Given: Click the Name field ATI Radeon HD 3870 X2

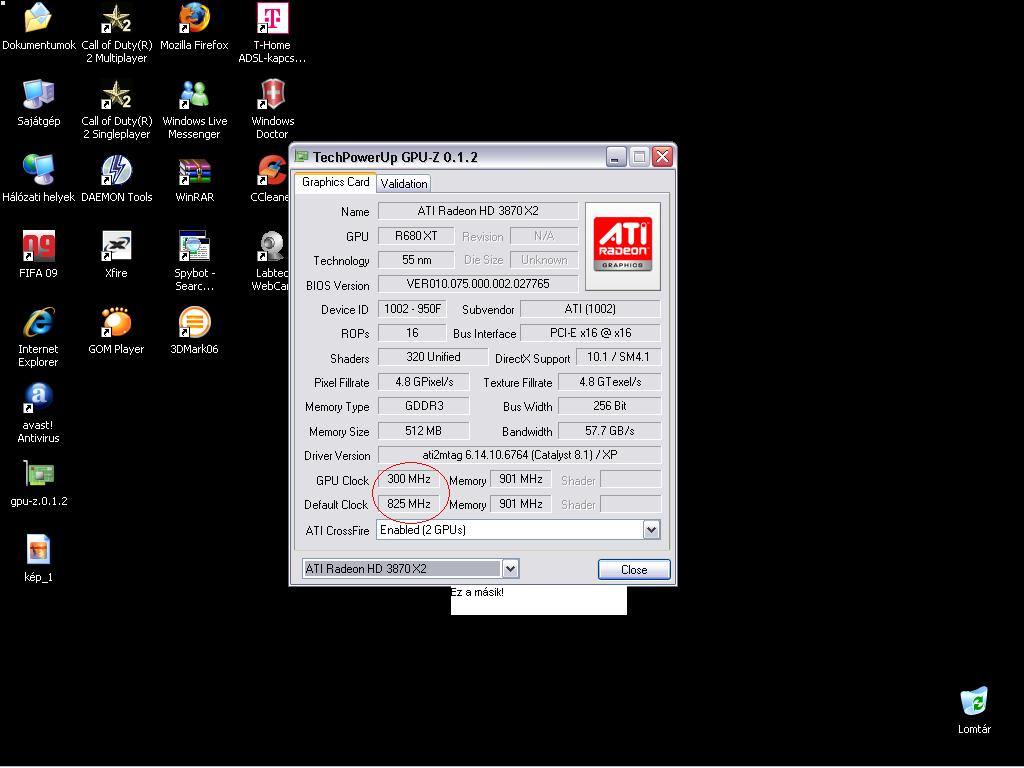Looking at the screenshot, I should coord(478,211).
